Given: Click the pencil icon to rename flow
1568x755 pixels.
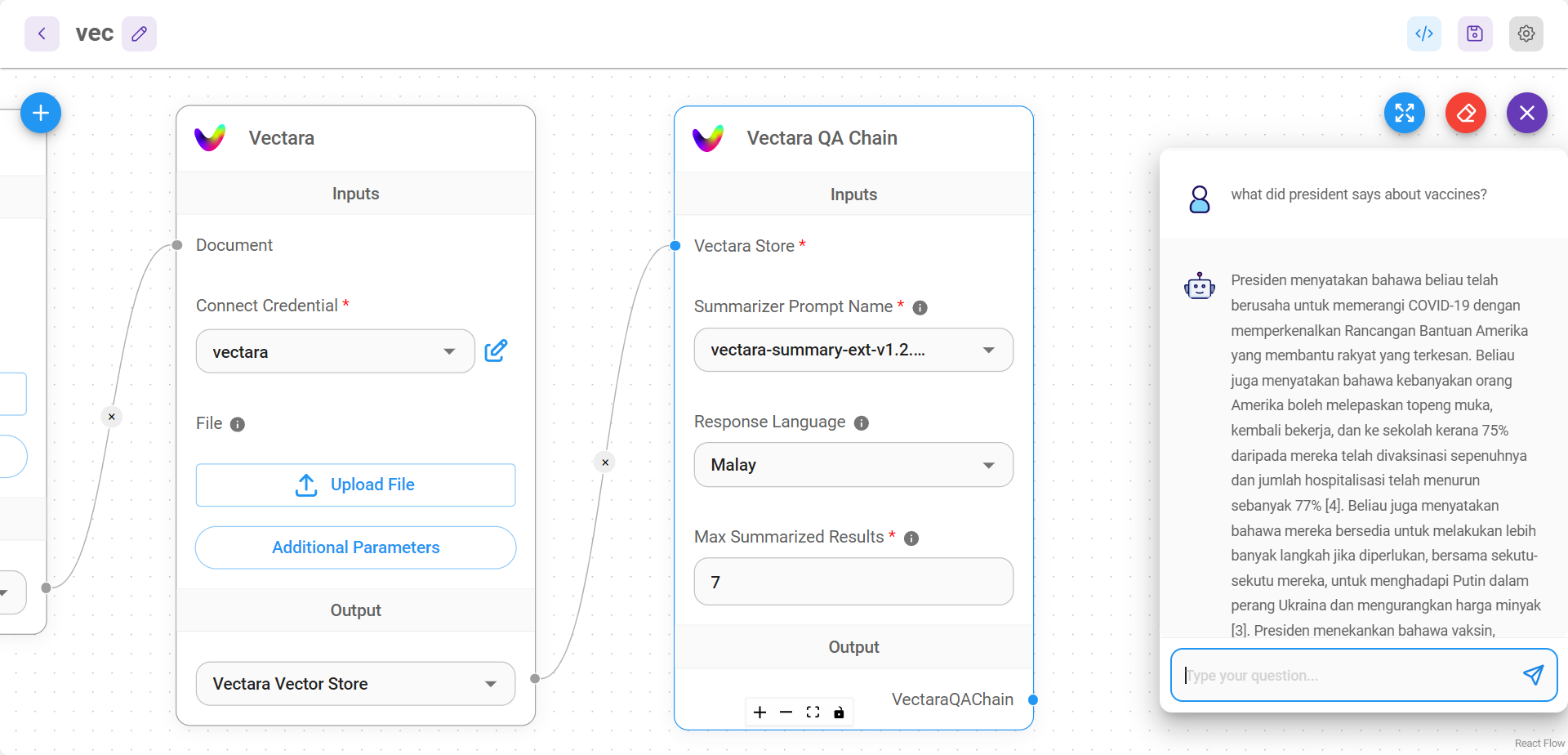Looking at the screenshot, I should point(139,34).
